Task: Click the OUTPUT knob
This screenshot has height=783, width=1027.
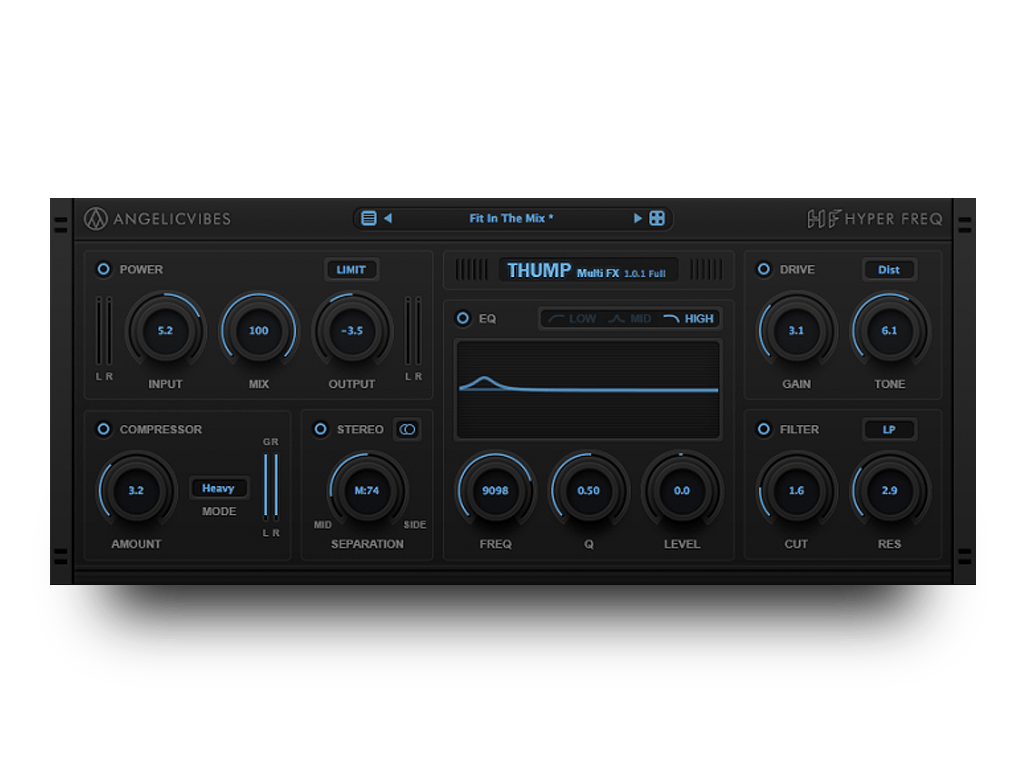Action: [x=352, y=331]
